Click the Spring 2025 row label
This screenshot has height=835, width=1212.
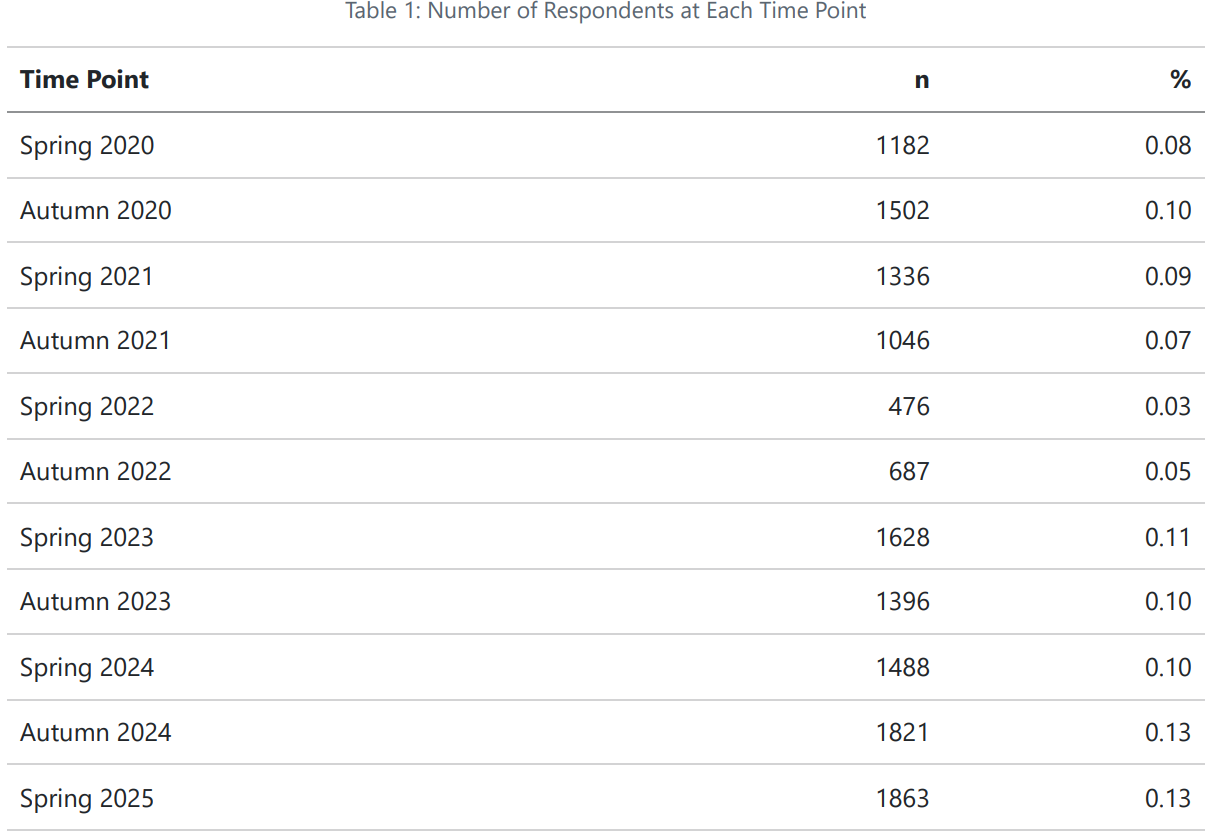[87, 799]
